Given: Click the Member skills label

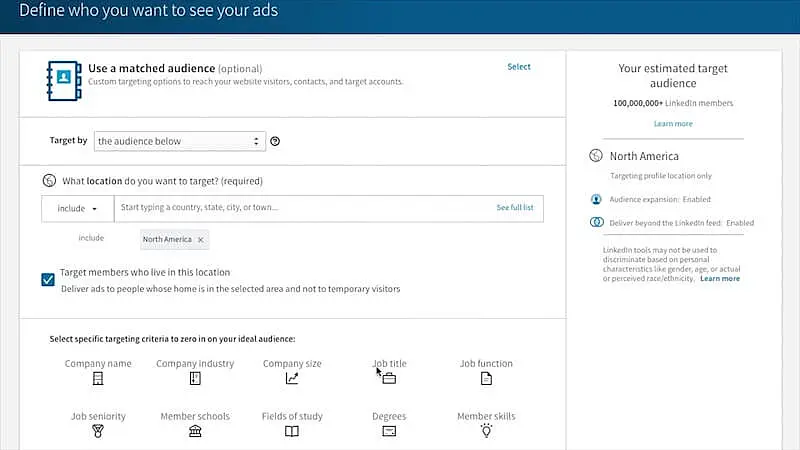Looking at the screenshot, I should point(486,416).
